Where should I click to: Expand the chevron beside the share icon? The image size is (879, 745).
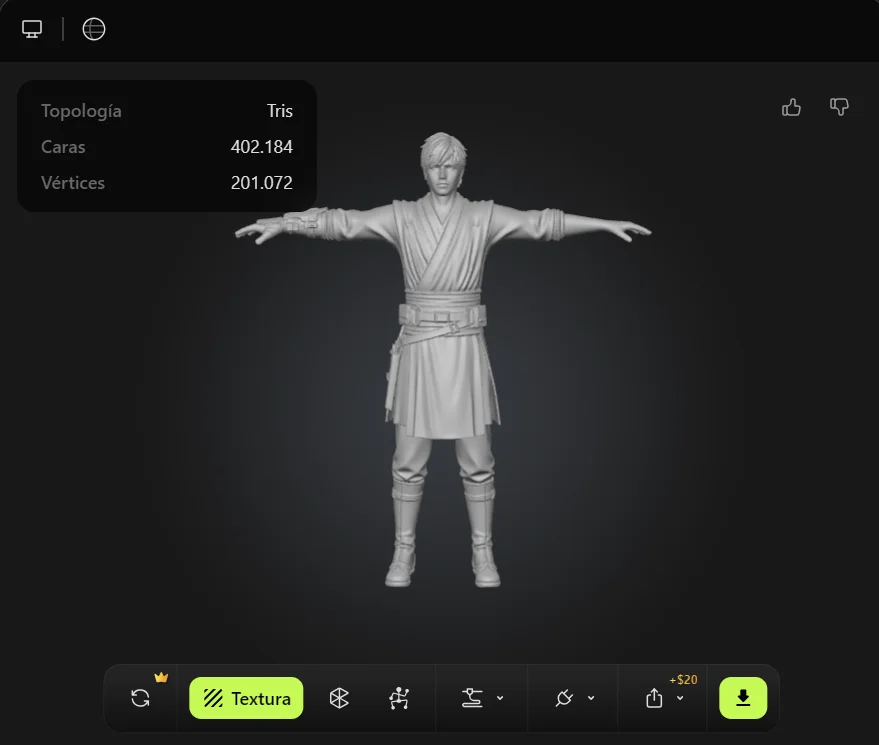680,698
